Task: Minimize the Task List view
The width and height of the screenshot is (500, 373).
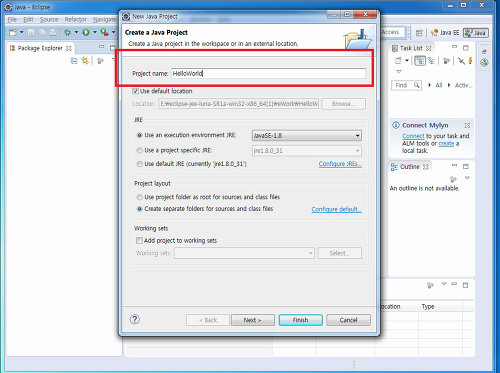Action: (454, 47)
